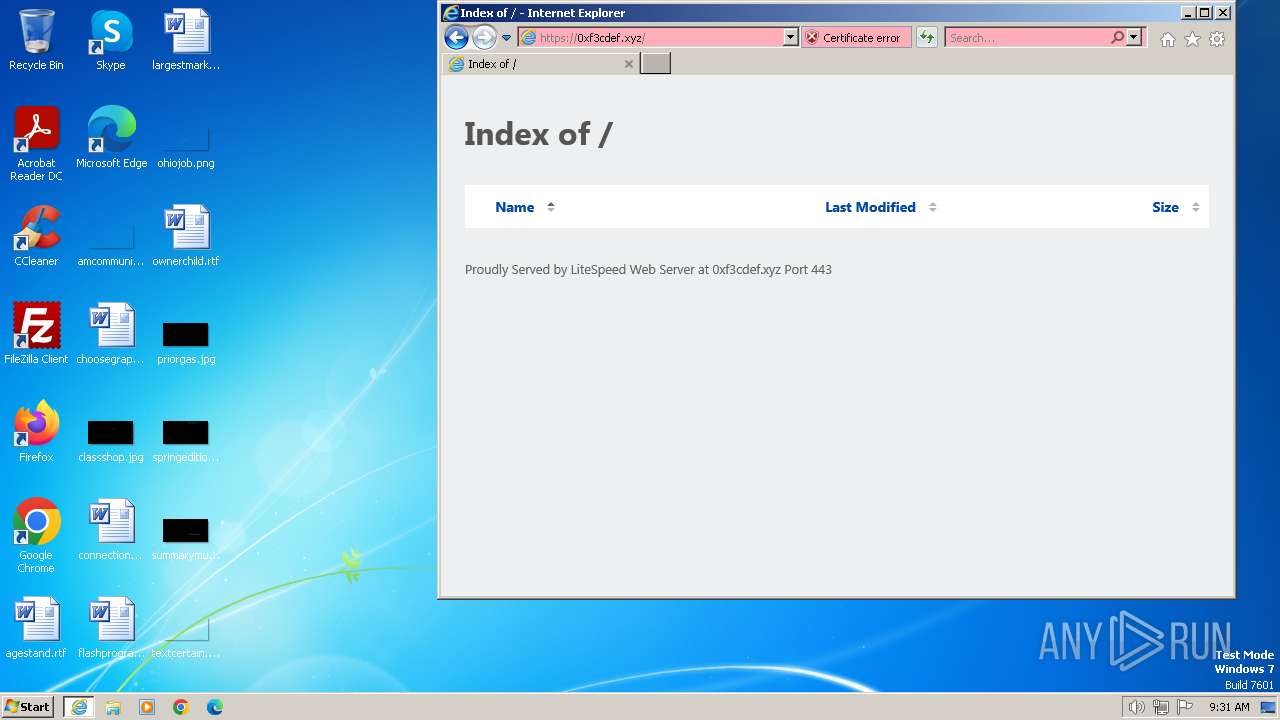Select agestand.rtf document
This screenshot has height=720, width=1280.
point(36,629)
